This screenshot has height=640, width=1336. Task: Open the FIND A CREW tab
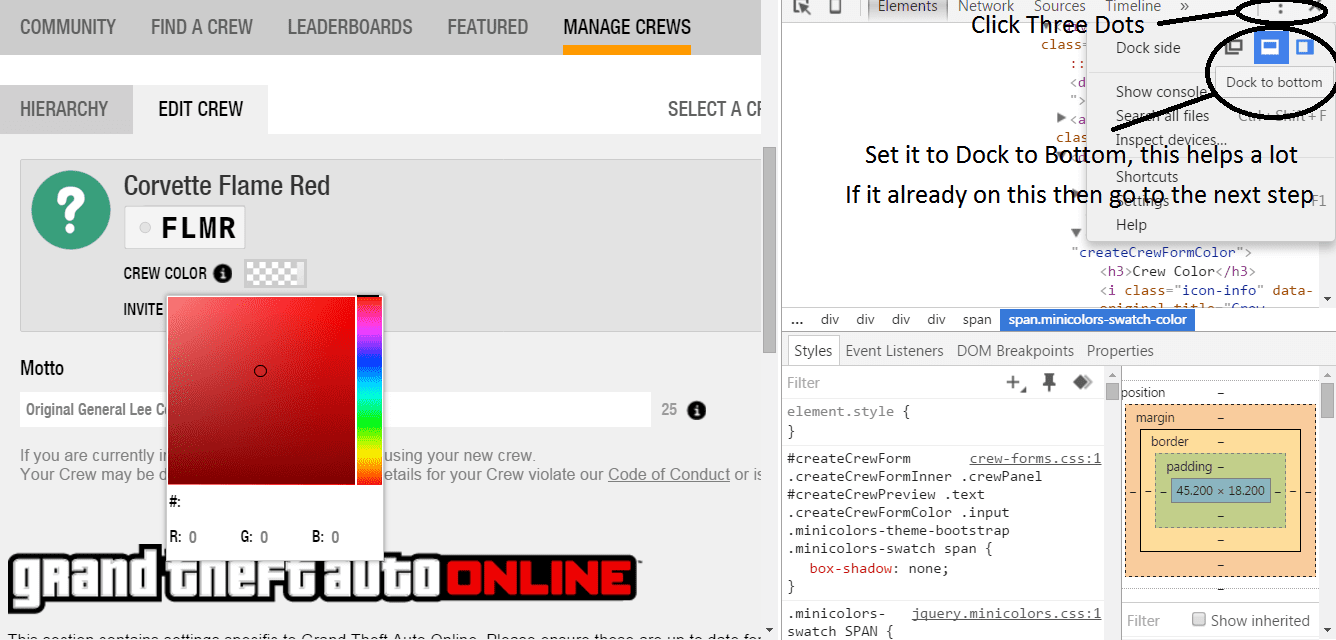click(202, 27)
